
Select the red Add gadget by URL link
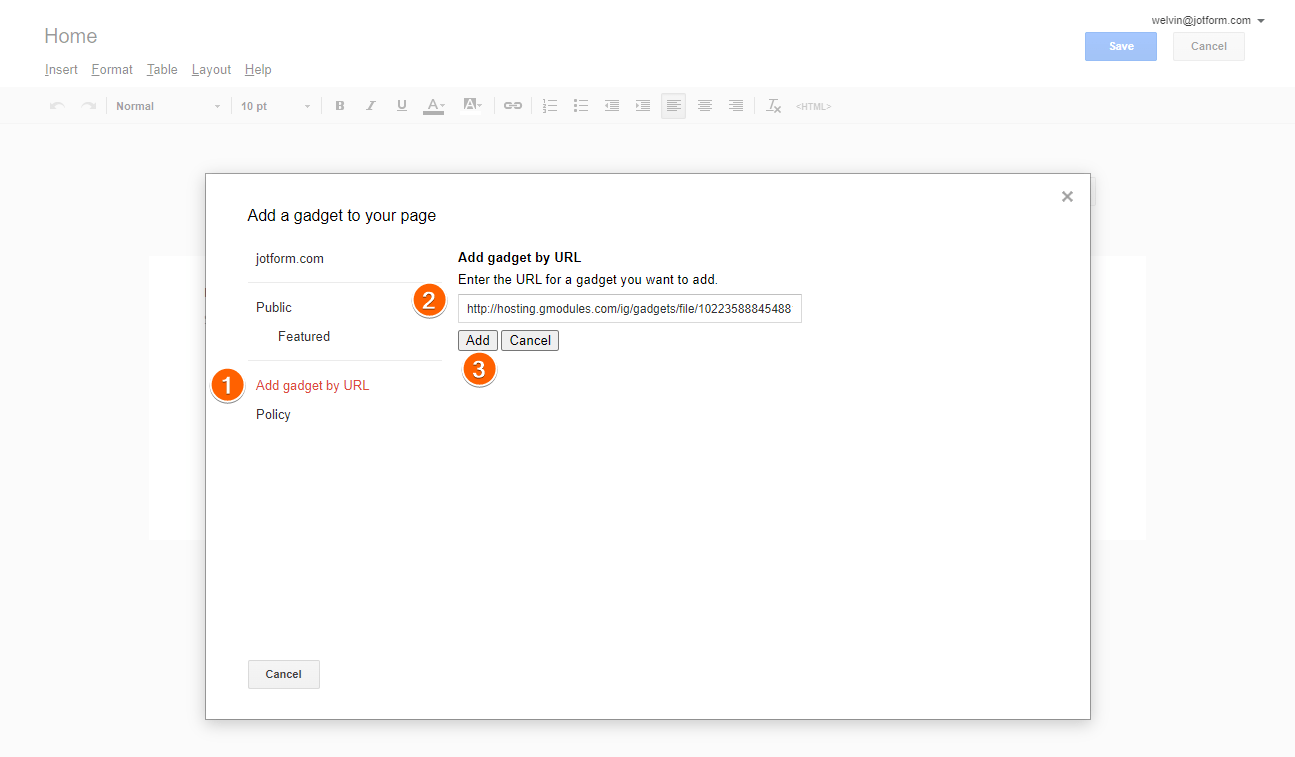pyautogui.click(x=313, y=385)
